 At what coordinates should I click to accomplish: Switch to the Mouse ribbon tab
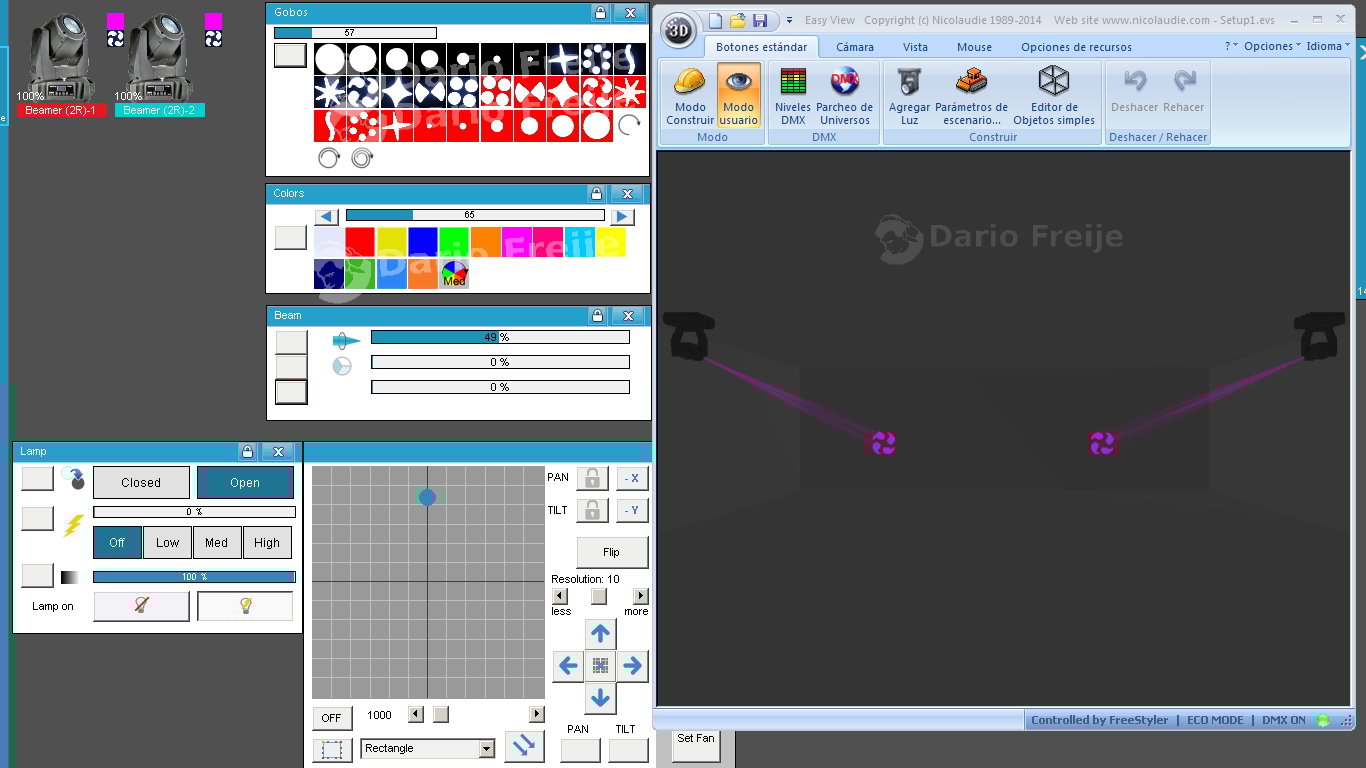974,47
